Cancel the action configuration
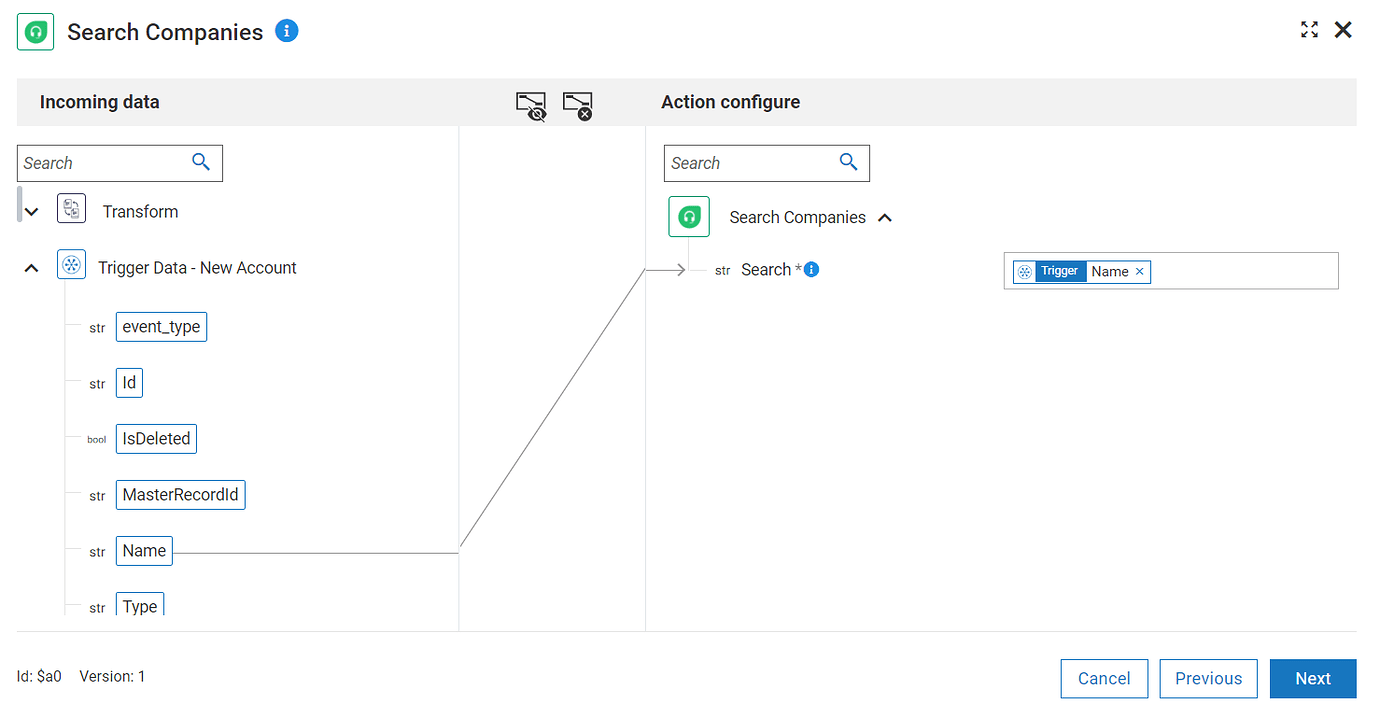The image size is (1380, 718). click(1104, 678)
